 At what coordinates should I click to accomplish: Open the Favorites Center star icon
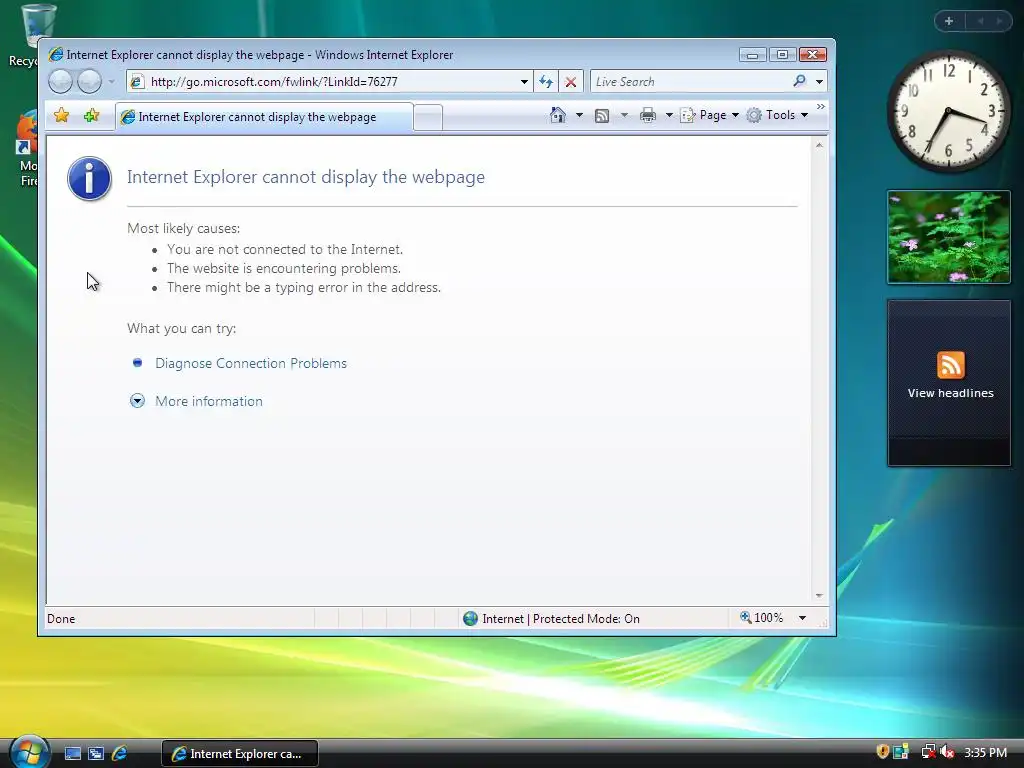point(61,116)
